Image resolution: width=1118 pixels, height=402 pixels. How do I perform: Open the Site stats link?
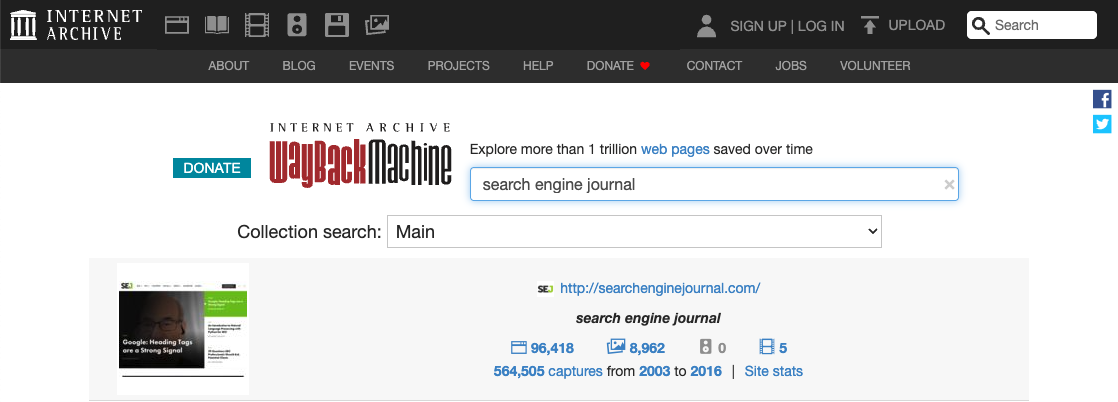coord(774,371)
